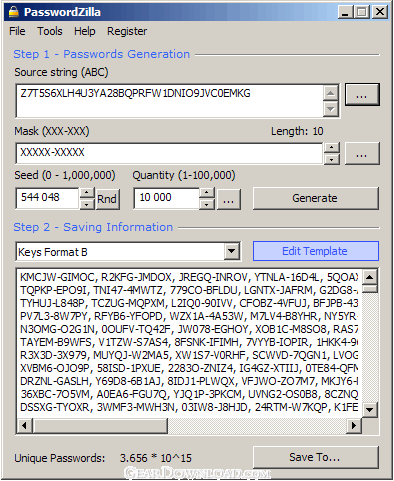The width and height of the screenshot is (394, 481).
Task: Open the Keys Format B dropdown
Action: pos(232,251)
